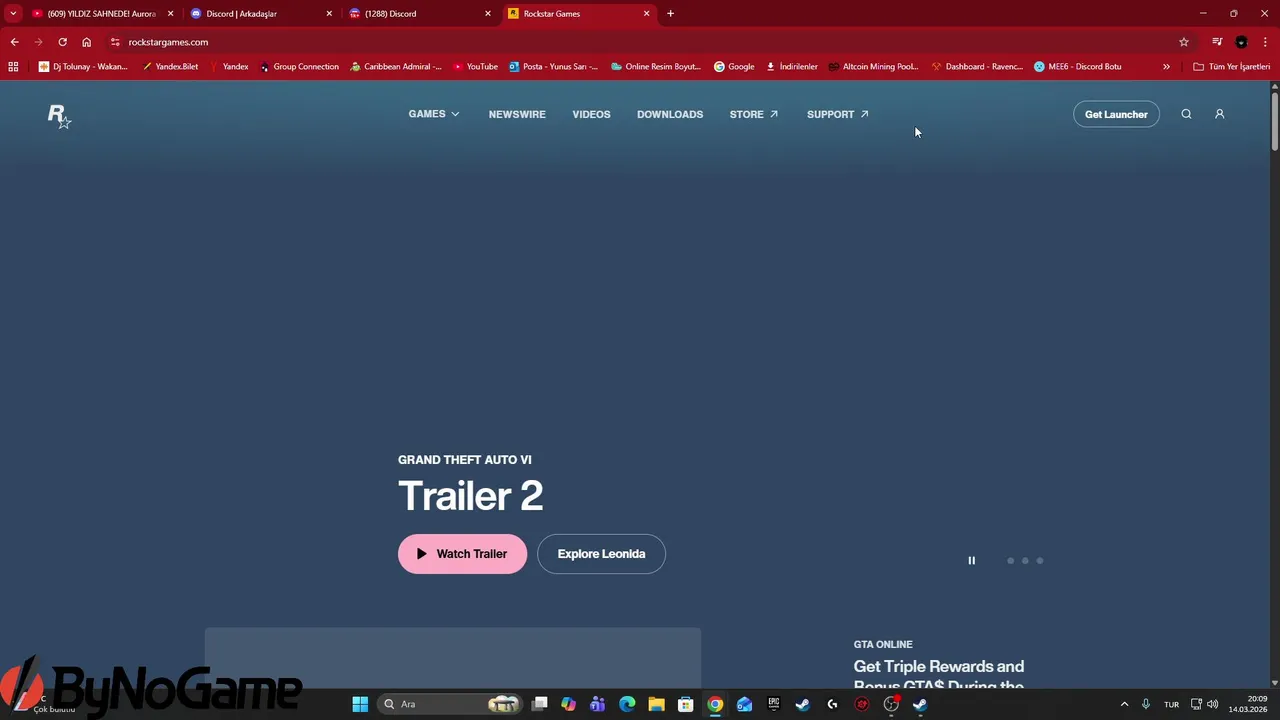The width and height of the screenshot is (1280, 720).
Task: Click the Get Launcher button
Action: [1116, 114]
